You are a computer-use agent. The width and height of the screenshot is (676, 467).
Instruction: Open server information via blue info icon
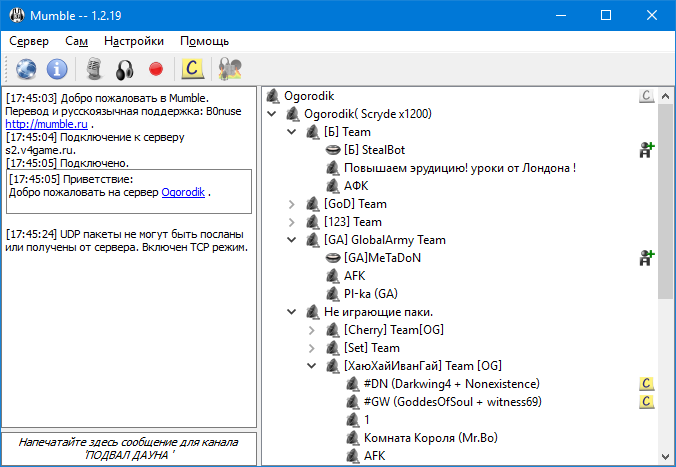tap(57, 69)
